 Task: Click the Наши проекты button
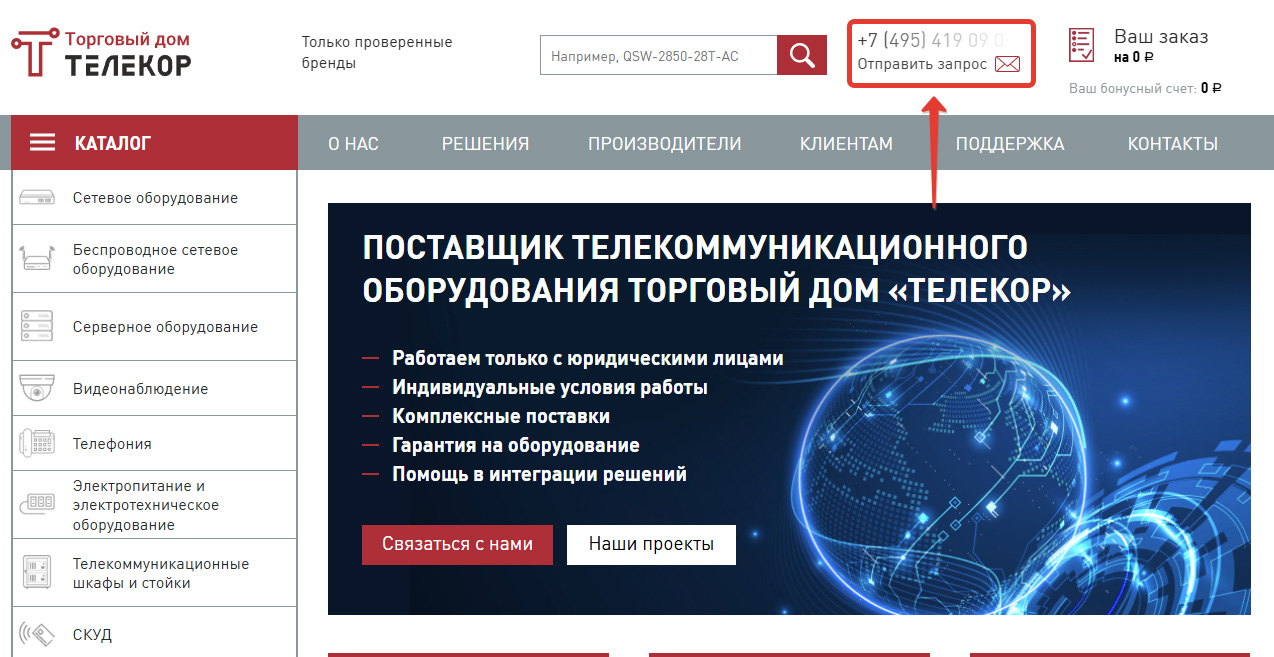tap(651, 545)
